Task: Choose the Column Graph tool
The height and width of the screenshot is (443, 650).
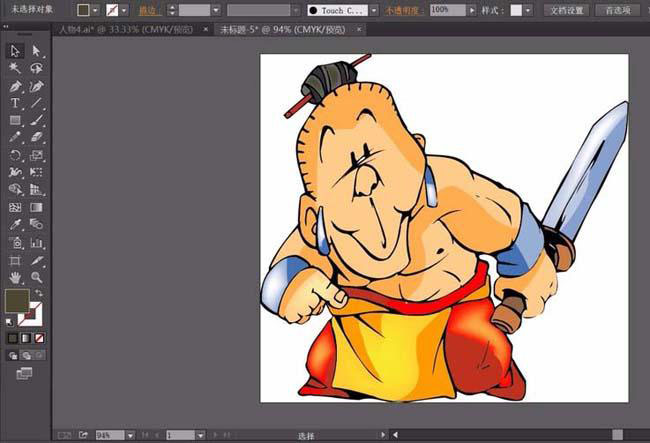Action: 36,242
